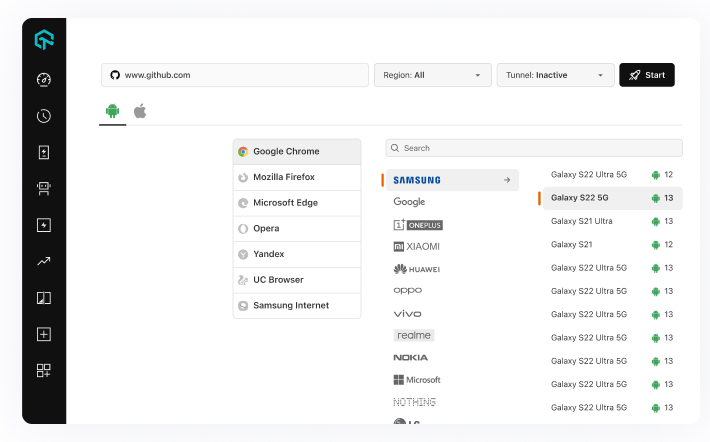Click the robot automation icon in sidebar
The height and width of the screenshot is (442, 710).
(x=44, y=188)
